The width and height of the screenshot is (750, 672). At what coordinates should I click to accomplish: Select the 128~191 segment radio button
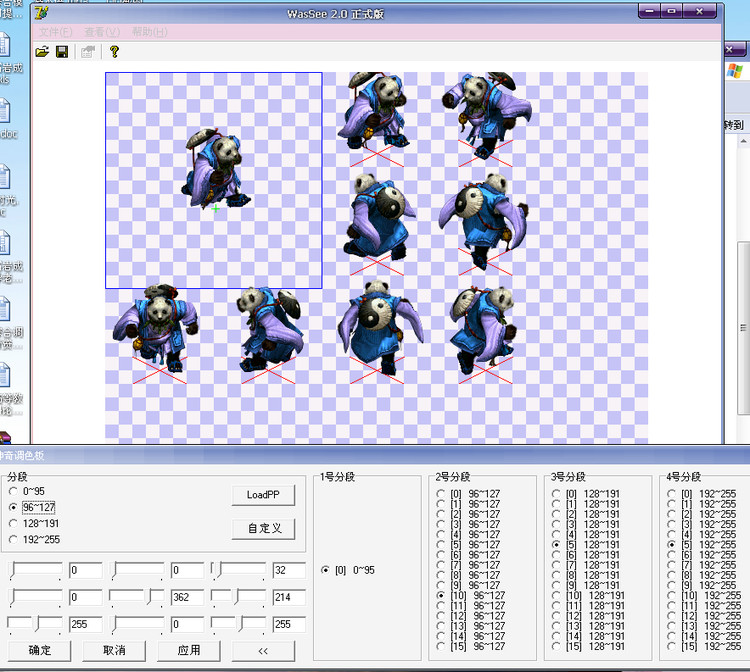13,523
